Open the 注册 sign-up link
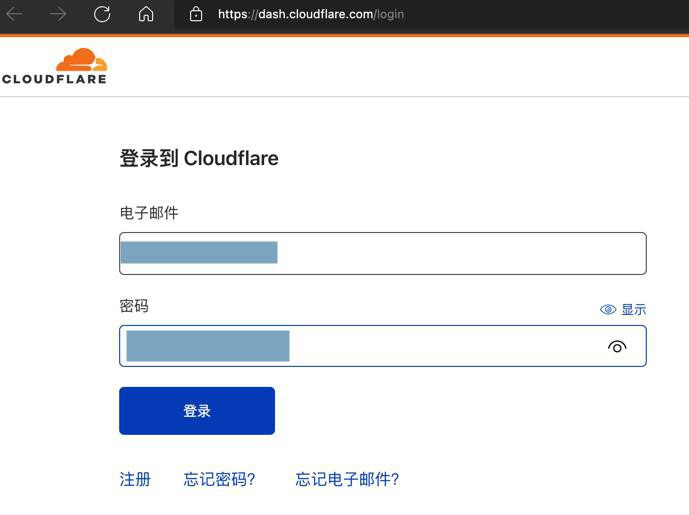 click(135, 479)
